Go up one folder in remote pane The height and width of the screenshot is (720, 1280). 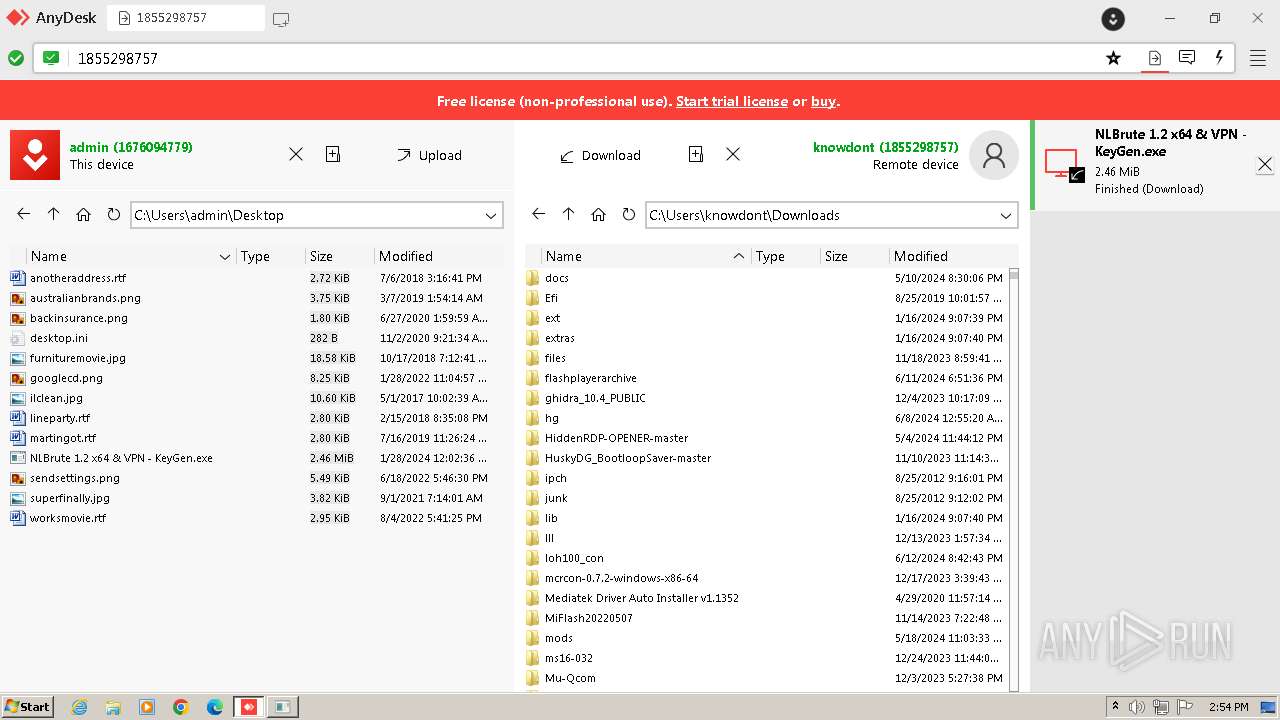pyautogui.click(x=569, y=214)
